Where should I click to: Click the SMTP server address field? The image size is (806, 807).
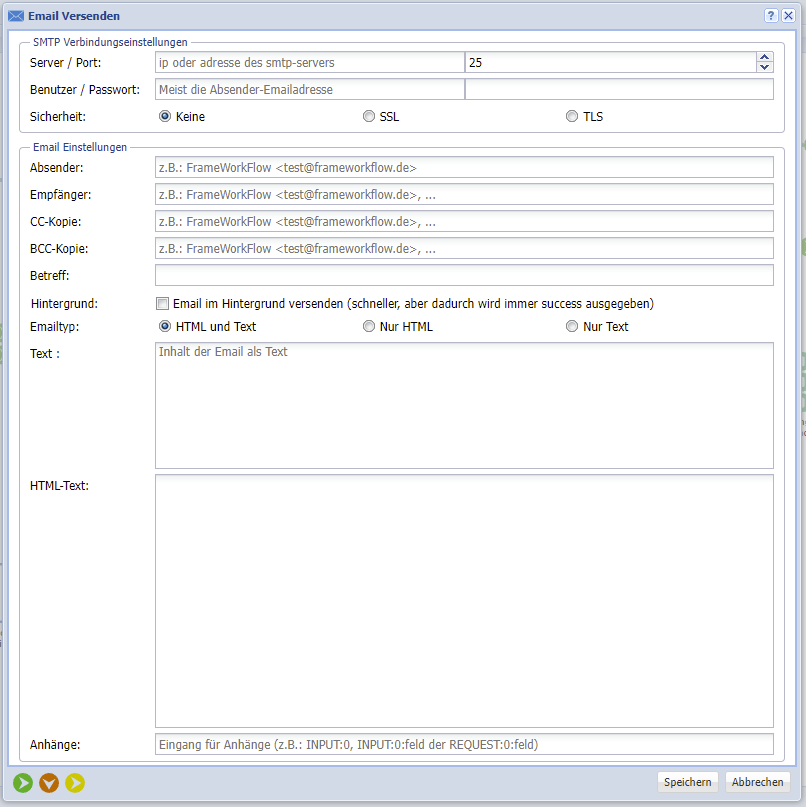click(x=309, y=63)
